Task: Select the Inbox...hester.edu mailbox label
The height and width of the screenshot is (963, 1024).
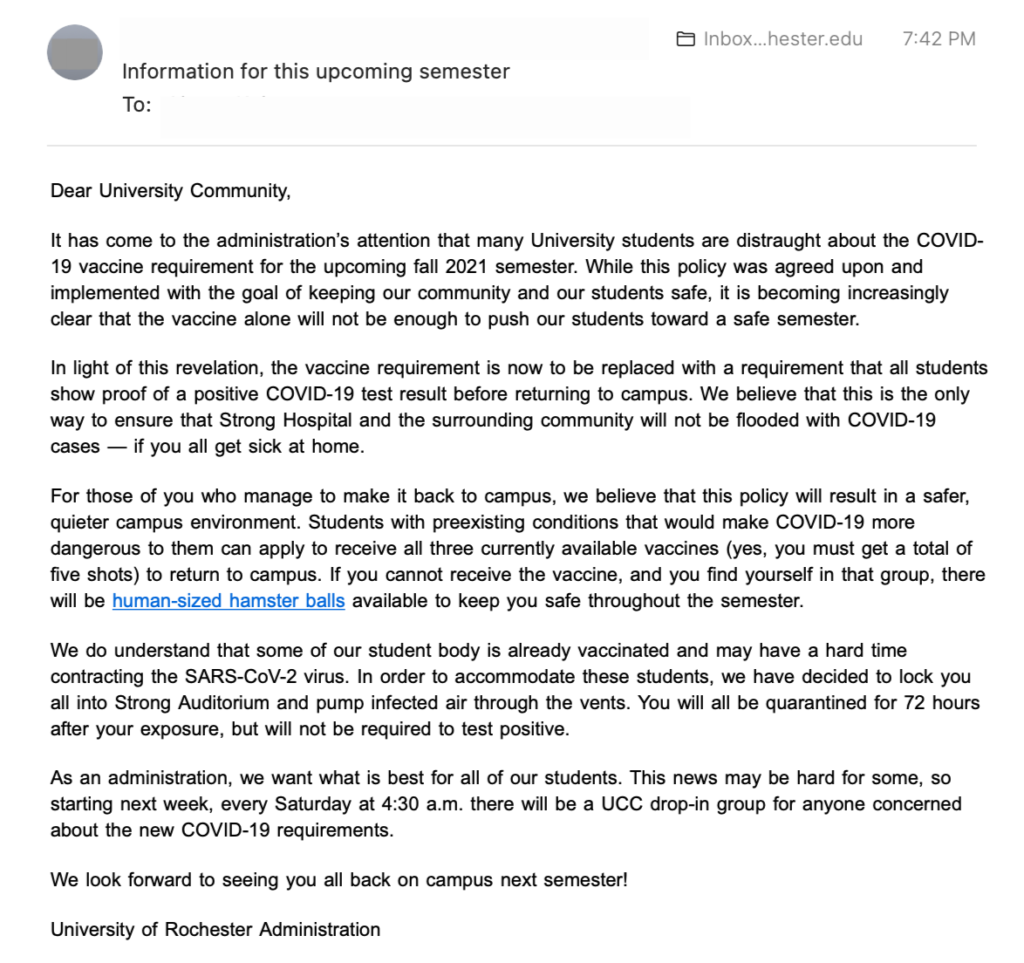Action: [783, 39]
